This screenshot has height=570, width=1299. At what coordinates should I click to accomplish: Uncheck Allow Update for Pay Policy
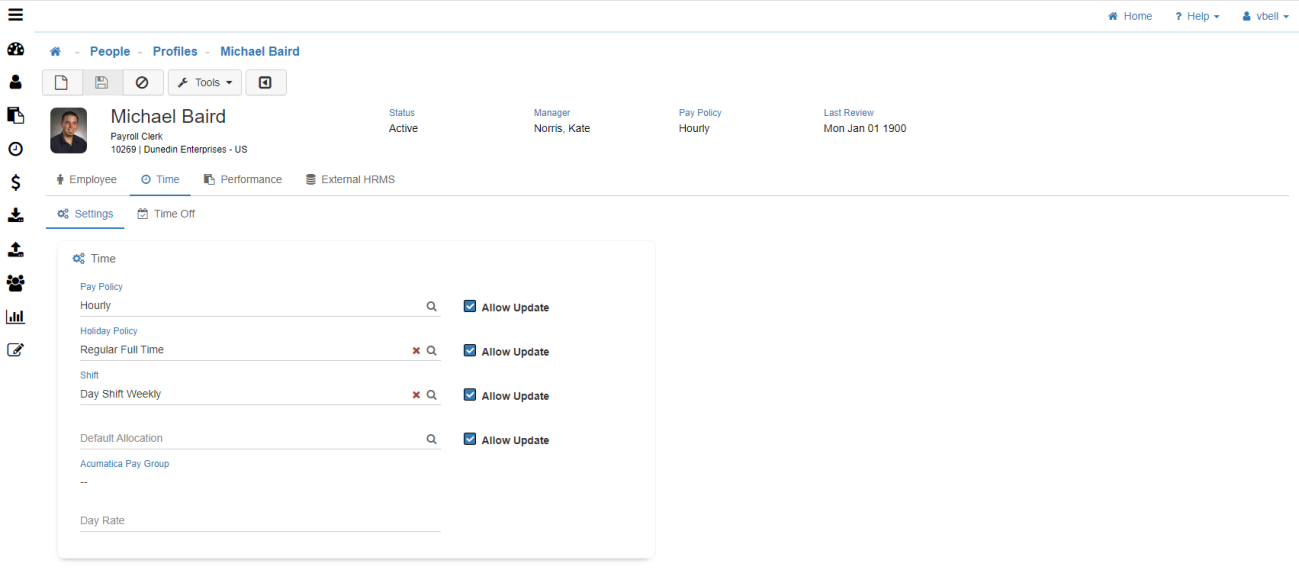tap(470, 307)
